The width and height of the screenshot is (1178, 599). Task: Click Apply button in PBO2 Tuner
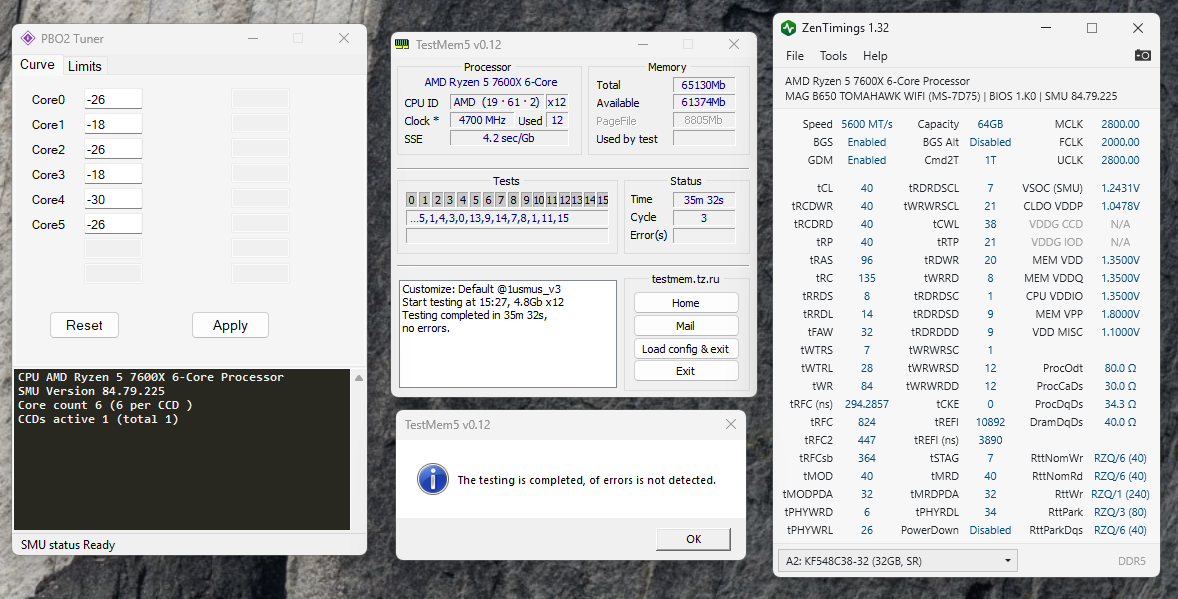tap(230, 325)
